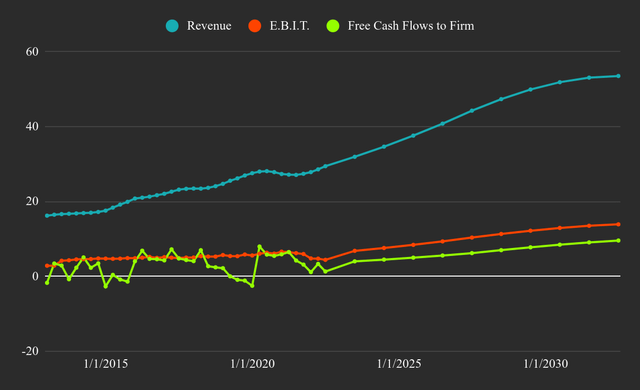Click the first Free Cash Flows point below zero
Image resolution: width=640 pixels, height=390 pixels.
(47, 283)
